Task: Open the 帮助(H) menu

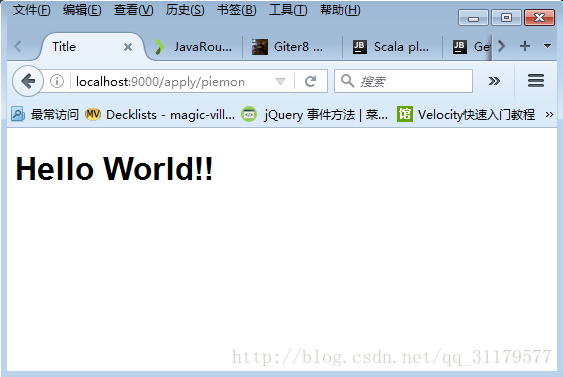Action: 340,10
